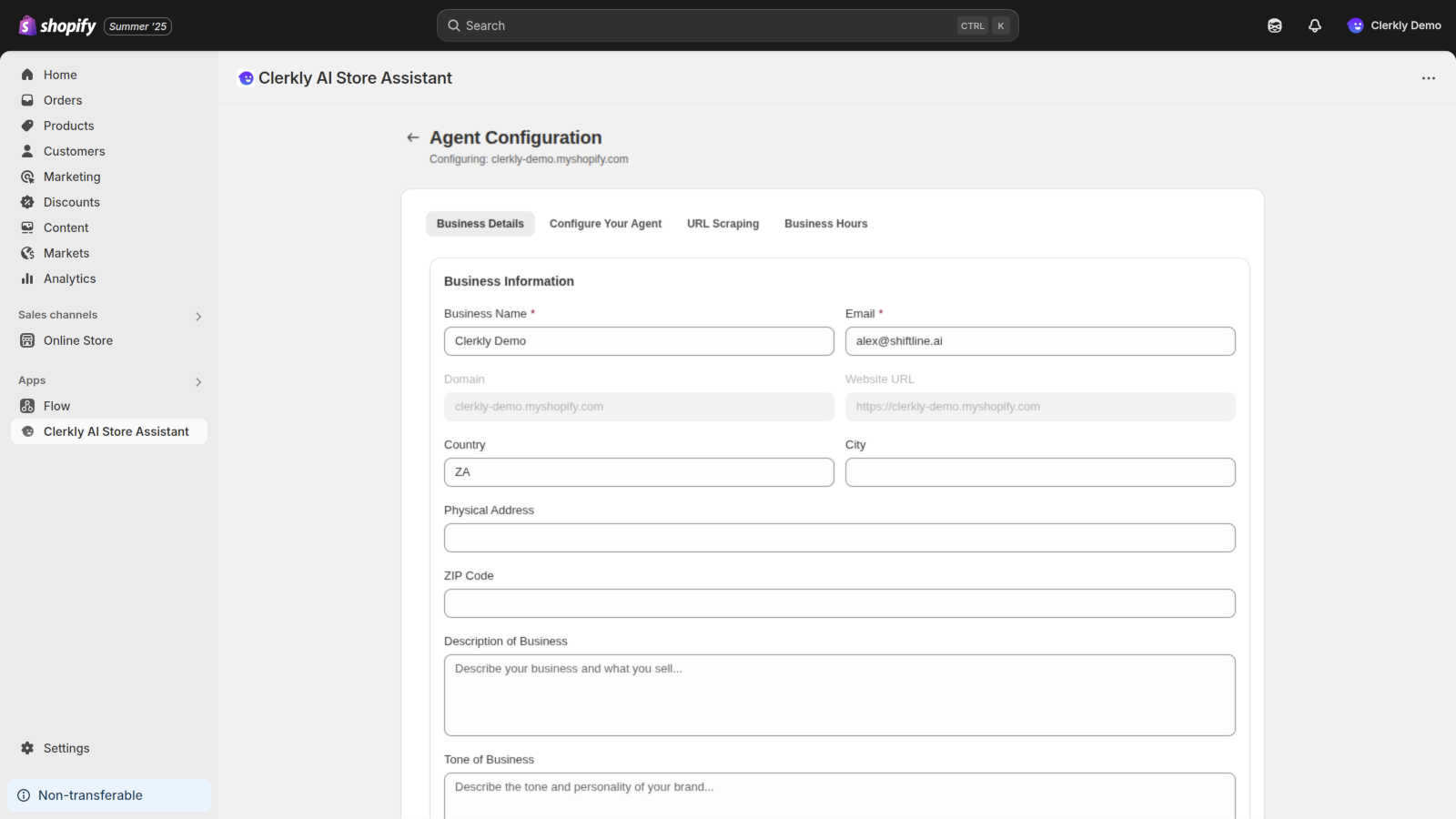Click the empty City field
The height and width of the screenshot is (819, 1456).
[x=1040, y=472]
